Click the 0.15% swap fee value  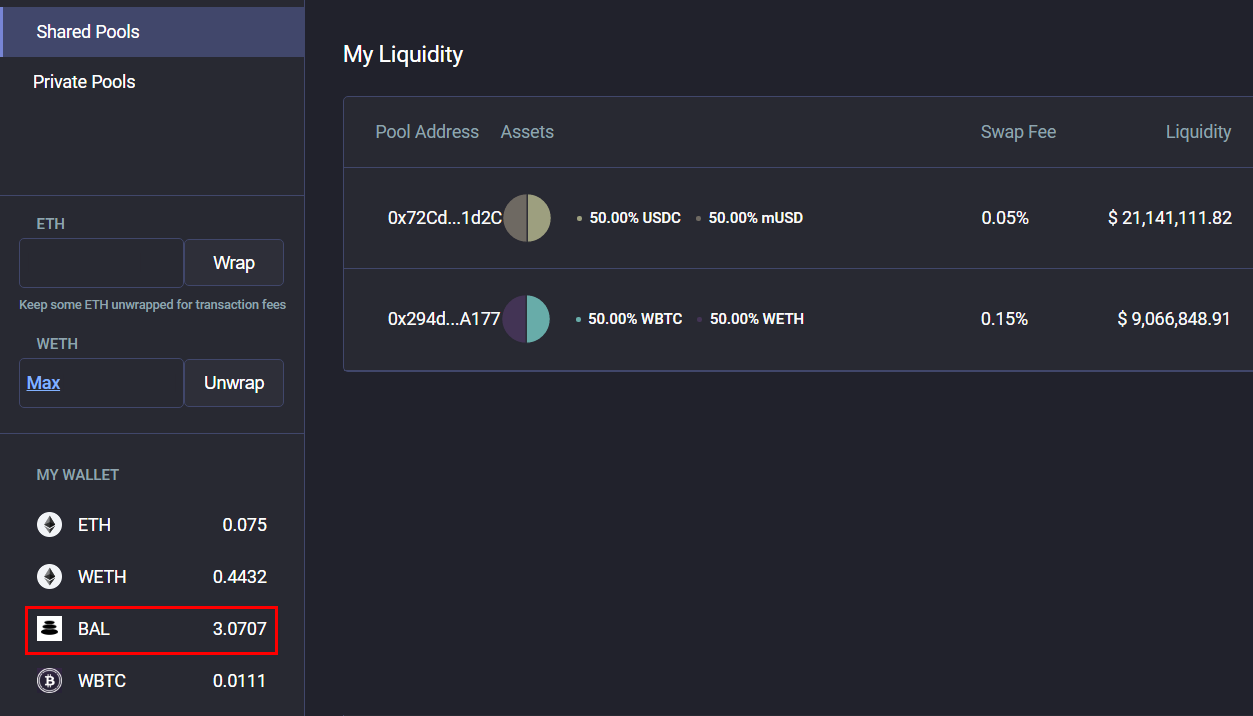pos(1005,319)
